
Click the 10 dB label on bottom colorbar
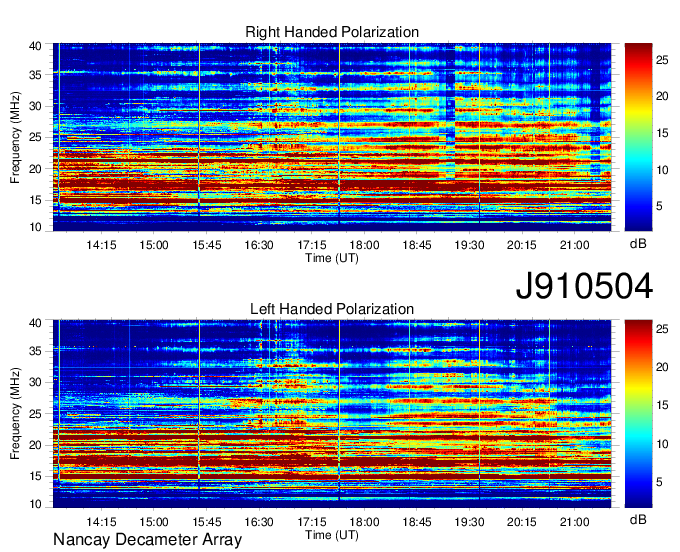662,444
